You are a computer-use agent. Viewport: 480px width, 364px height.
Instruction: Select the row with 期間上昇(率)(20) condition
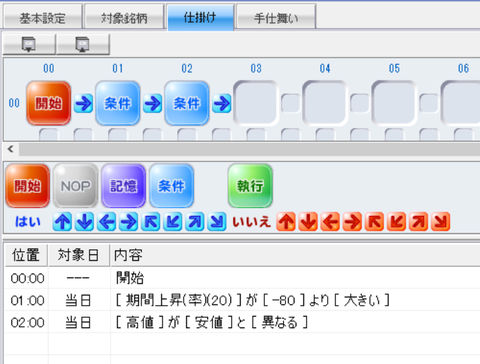click(x=243, y=300)
